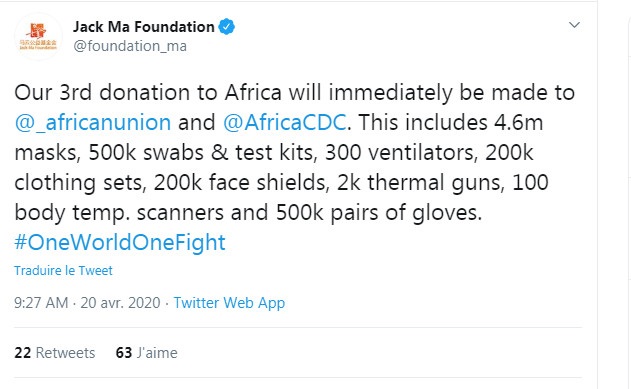This screenshot has height=389, width=631.
Task: Click the date 20 avr. 2020
Action: coord(120,303)
